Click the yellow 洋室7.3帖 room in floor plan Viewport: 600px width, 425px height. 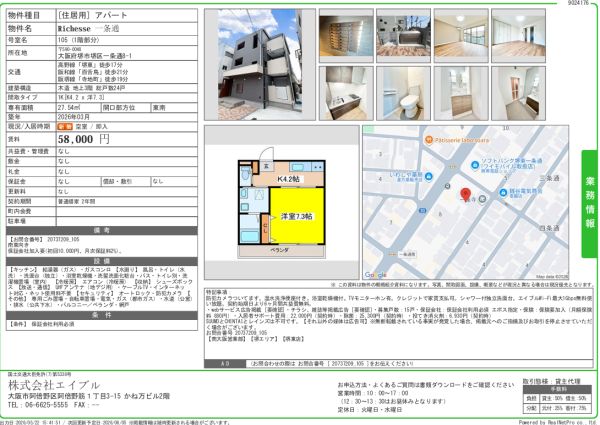[x=297, y=216]
